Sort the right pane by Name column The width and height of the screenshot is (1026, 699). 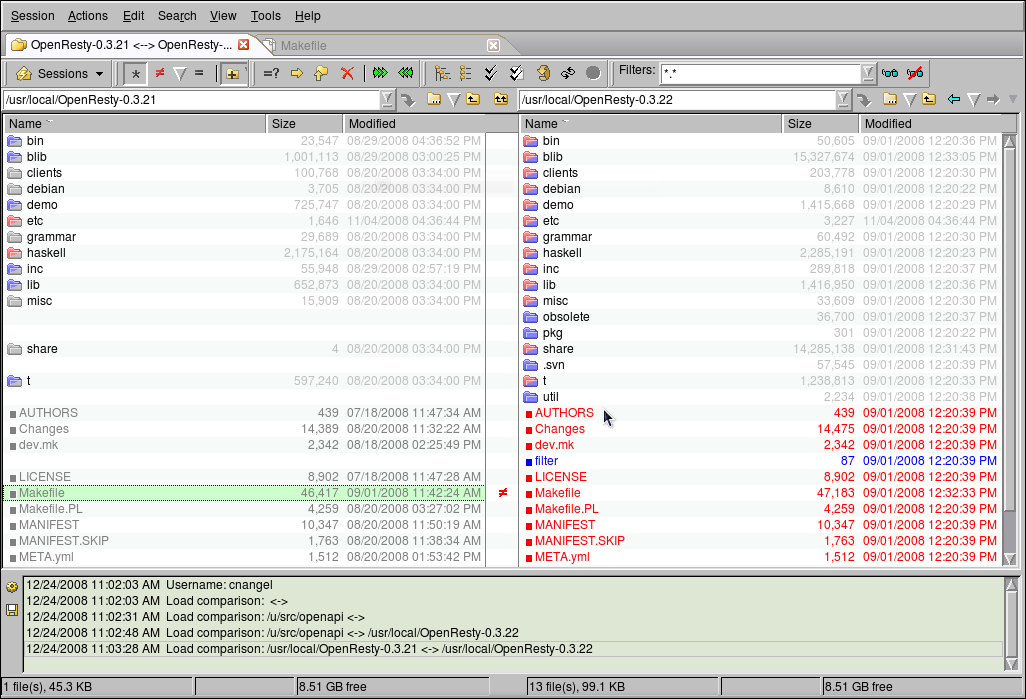(651, 124)
